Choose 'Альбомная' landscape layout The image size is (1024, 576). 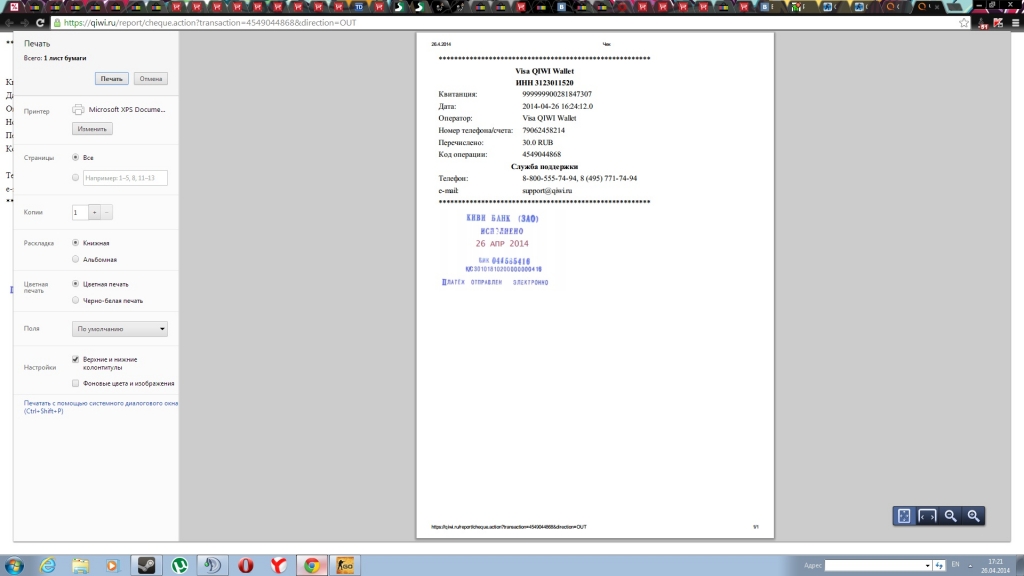[76, 259]
